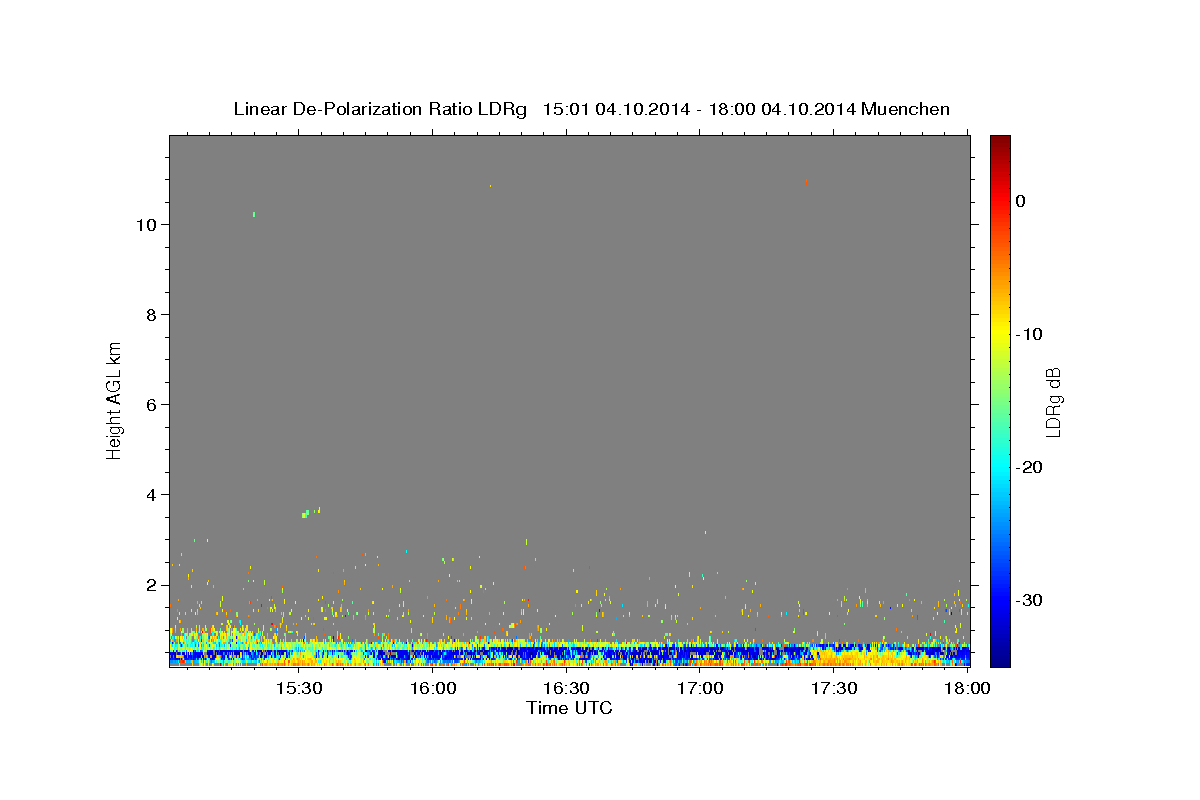Click the dark red top of the colorbar
This screenshot has width=1200, height=800.
coord(1000,142)
